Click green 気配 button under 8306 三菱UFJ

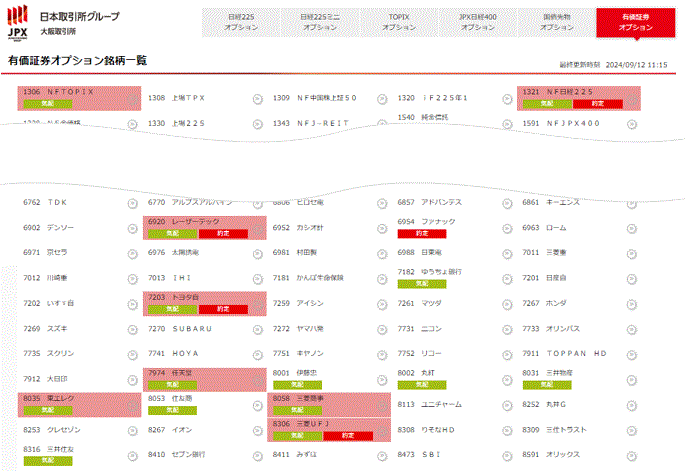pos(298,436)
